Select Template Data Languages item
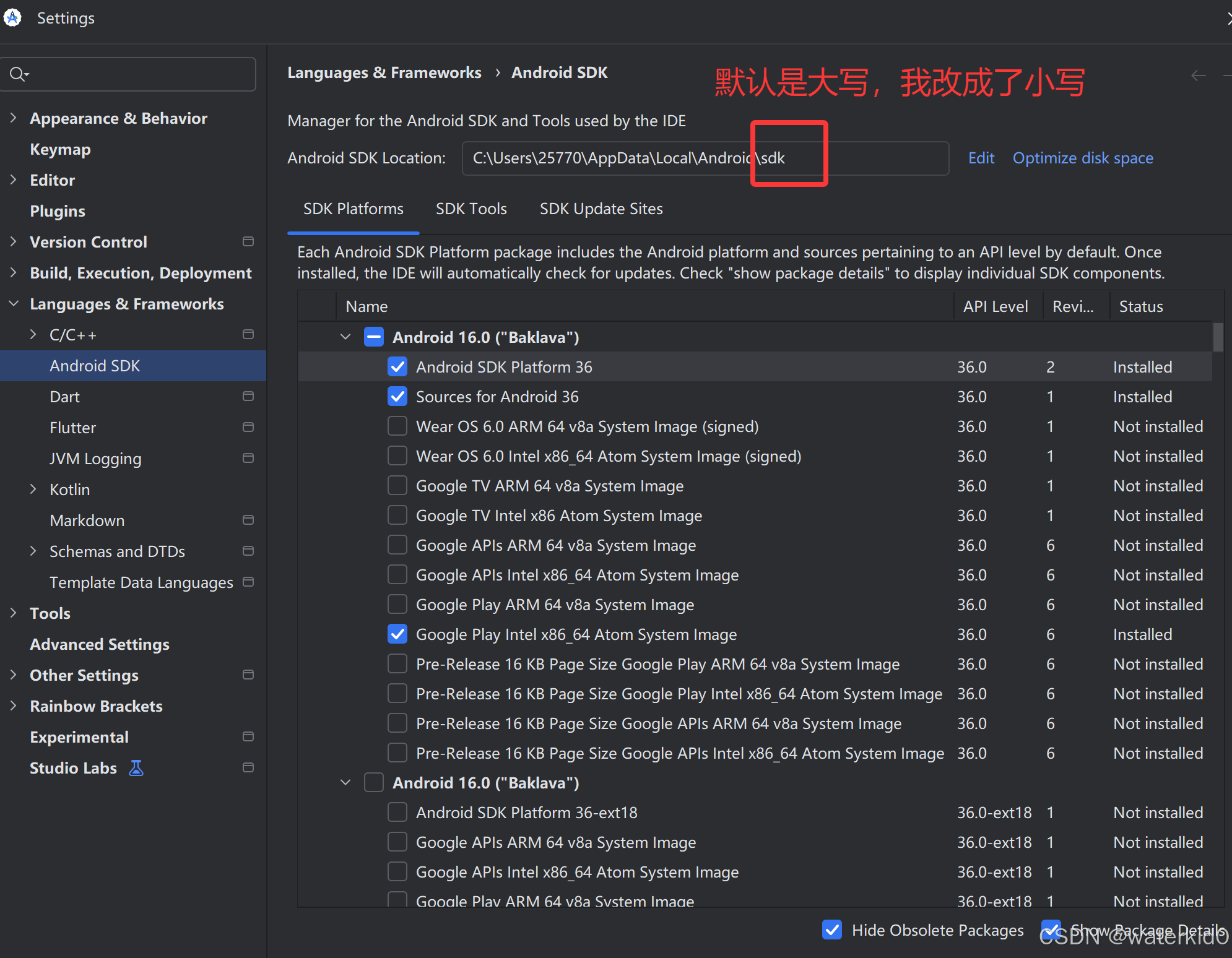The image size is (1232, 958). [141, 582]
